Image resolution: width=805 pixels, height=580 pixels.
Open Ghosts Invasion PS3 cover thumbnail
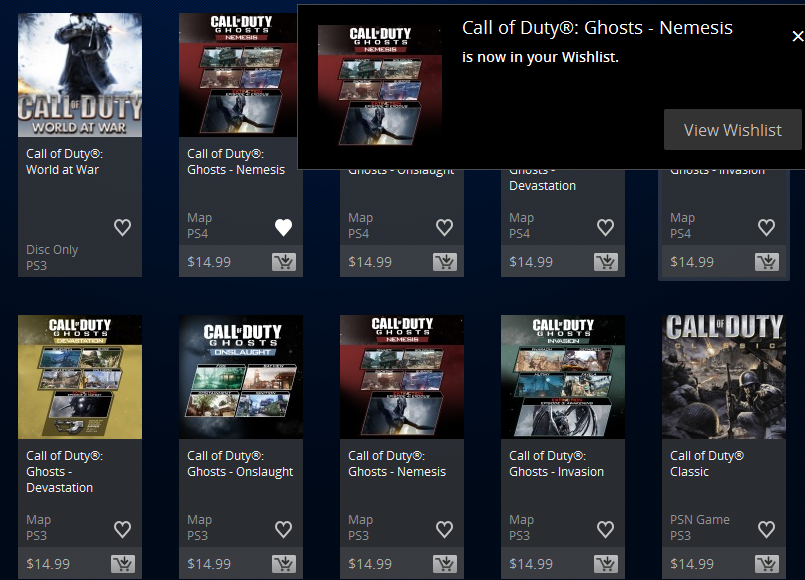pos(563,377)
